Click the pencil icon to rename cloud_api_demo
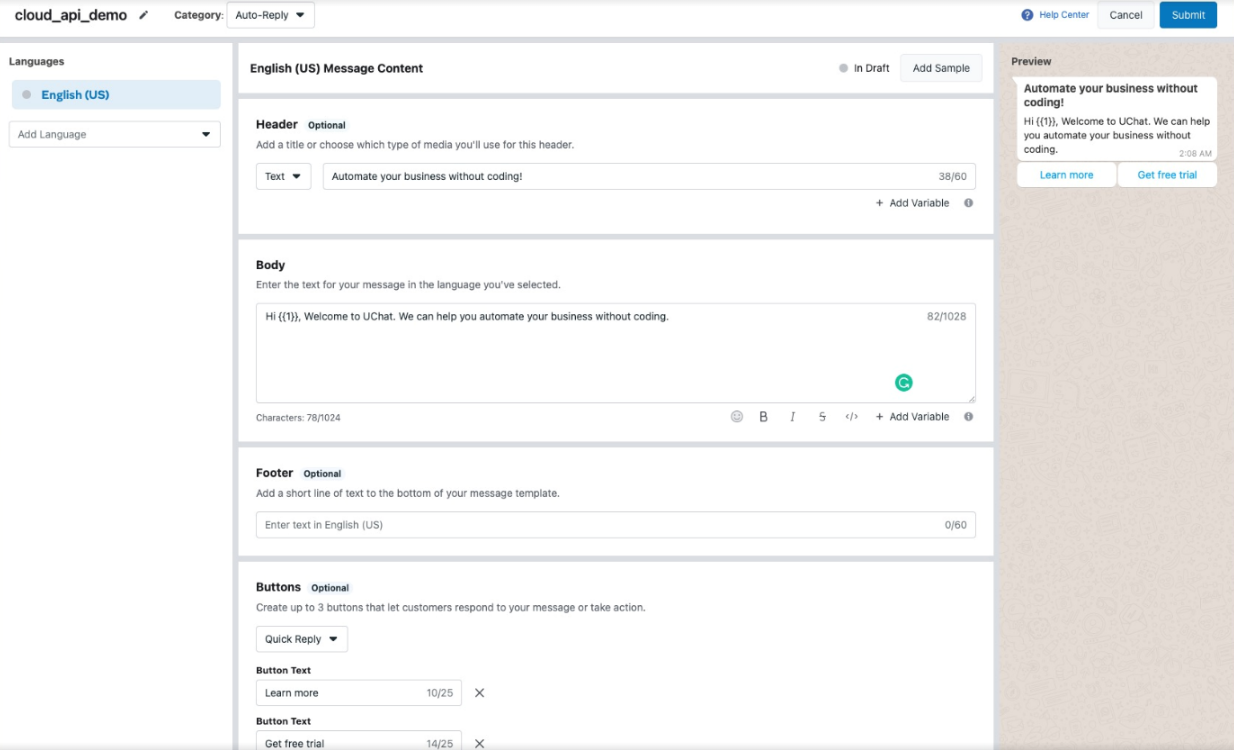The height and width of the screenshot is (750, 1234). (x=144, y=15)
